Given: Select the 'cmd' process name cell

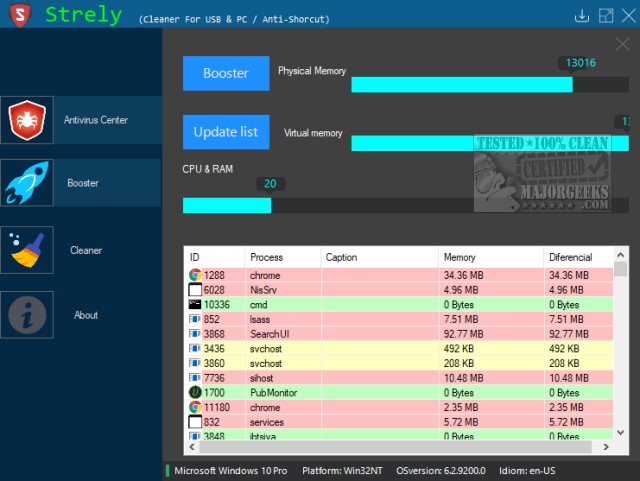Looking at the screenshot, I should pos(259,305).
